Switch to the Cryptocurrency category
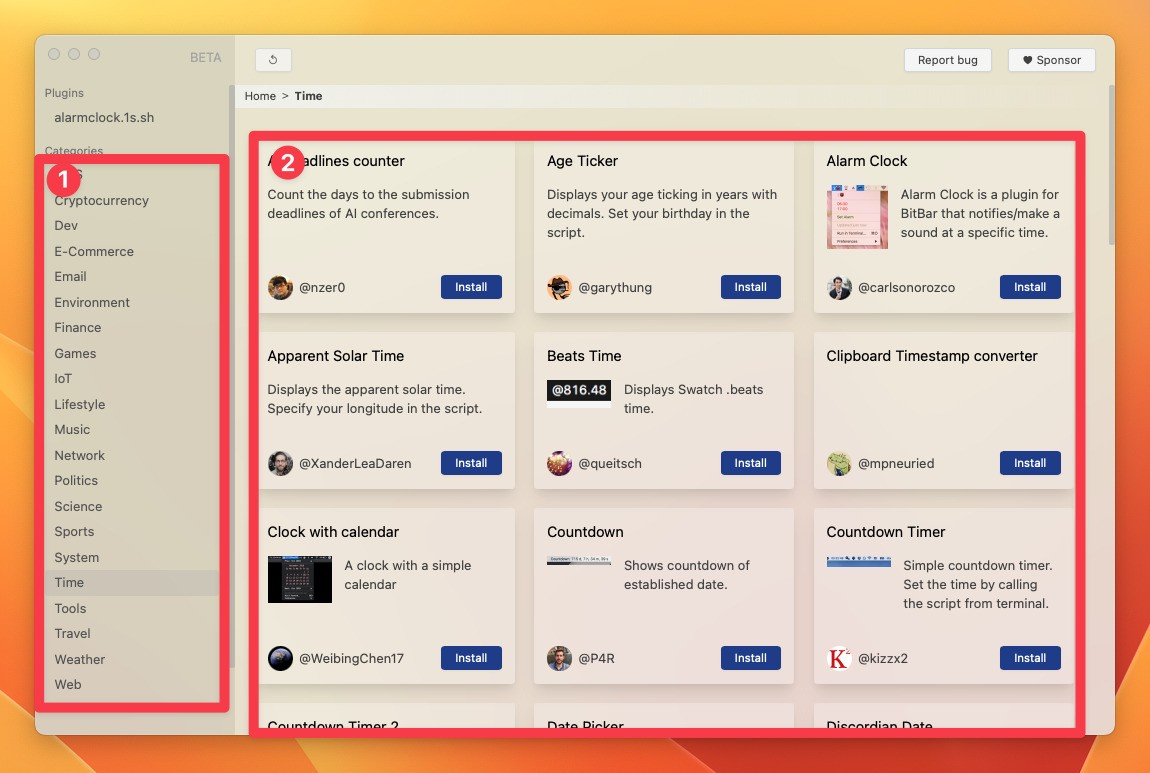1150x773 pixels. 101,200
